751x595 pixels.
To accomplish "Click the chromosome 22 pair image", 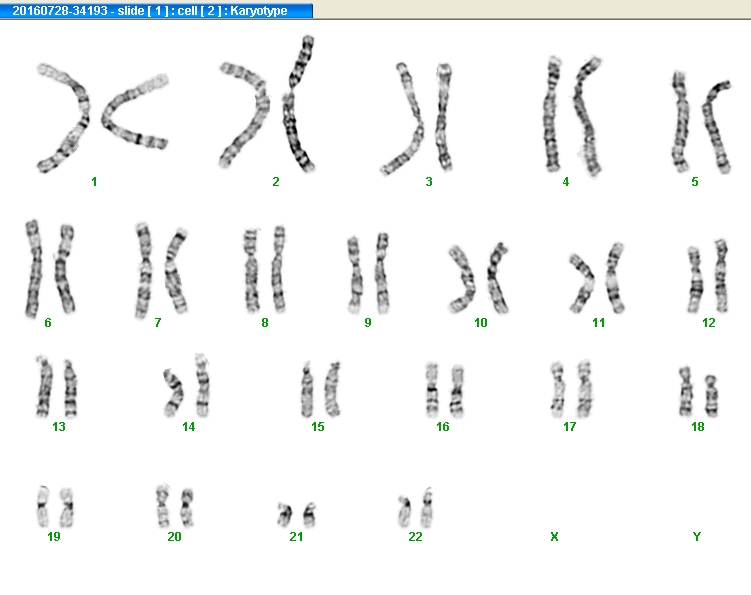I will coord(415,508).
